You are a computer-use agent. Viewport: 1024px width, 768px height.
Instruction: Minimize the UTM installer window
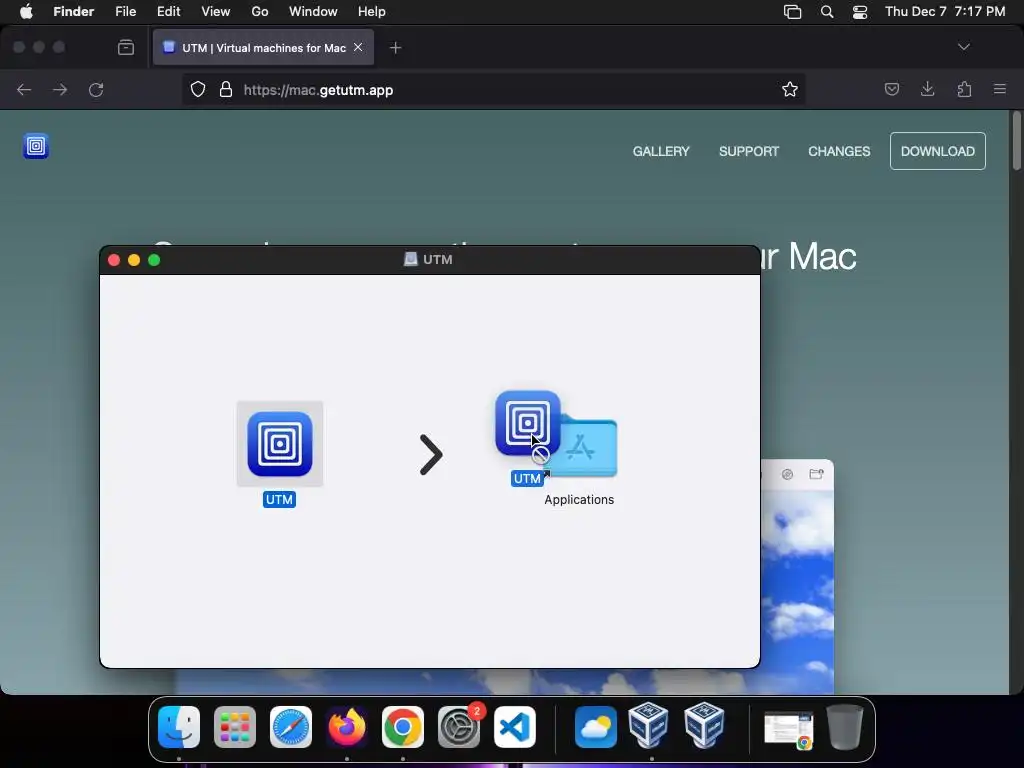134,260
